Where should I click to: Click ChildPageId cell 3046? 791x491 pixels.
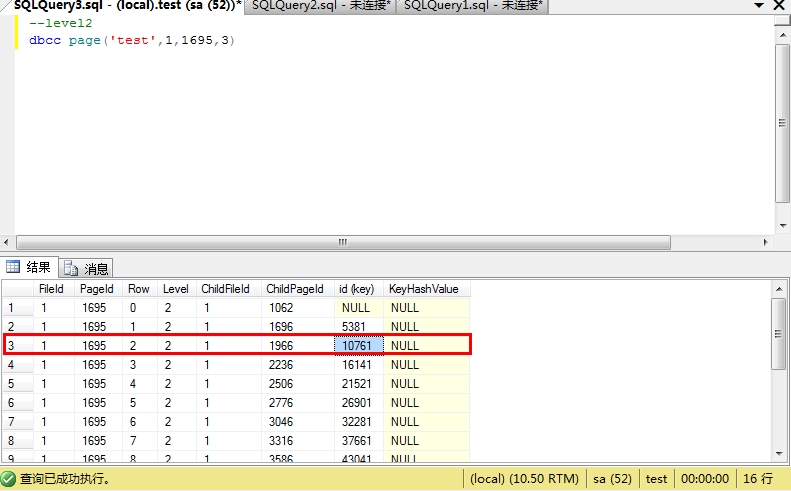[298, 422]
